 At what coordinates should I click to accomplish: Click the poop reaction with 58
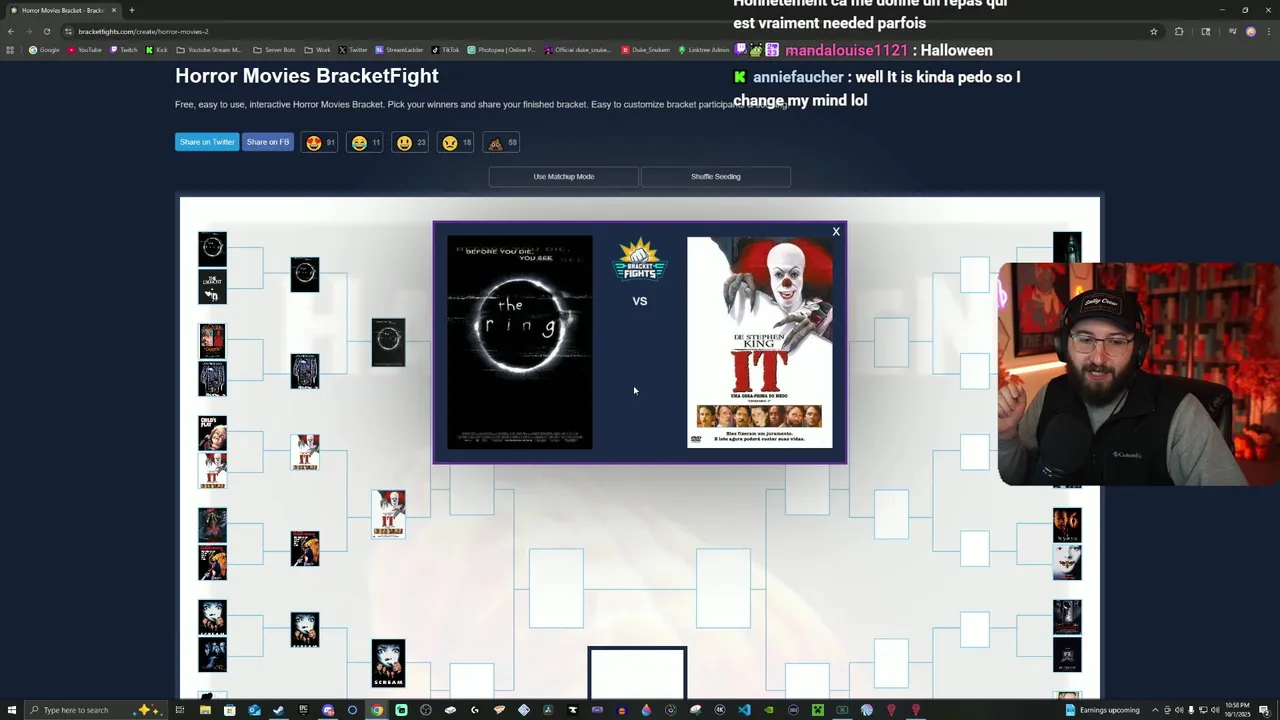(501, 143)
